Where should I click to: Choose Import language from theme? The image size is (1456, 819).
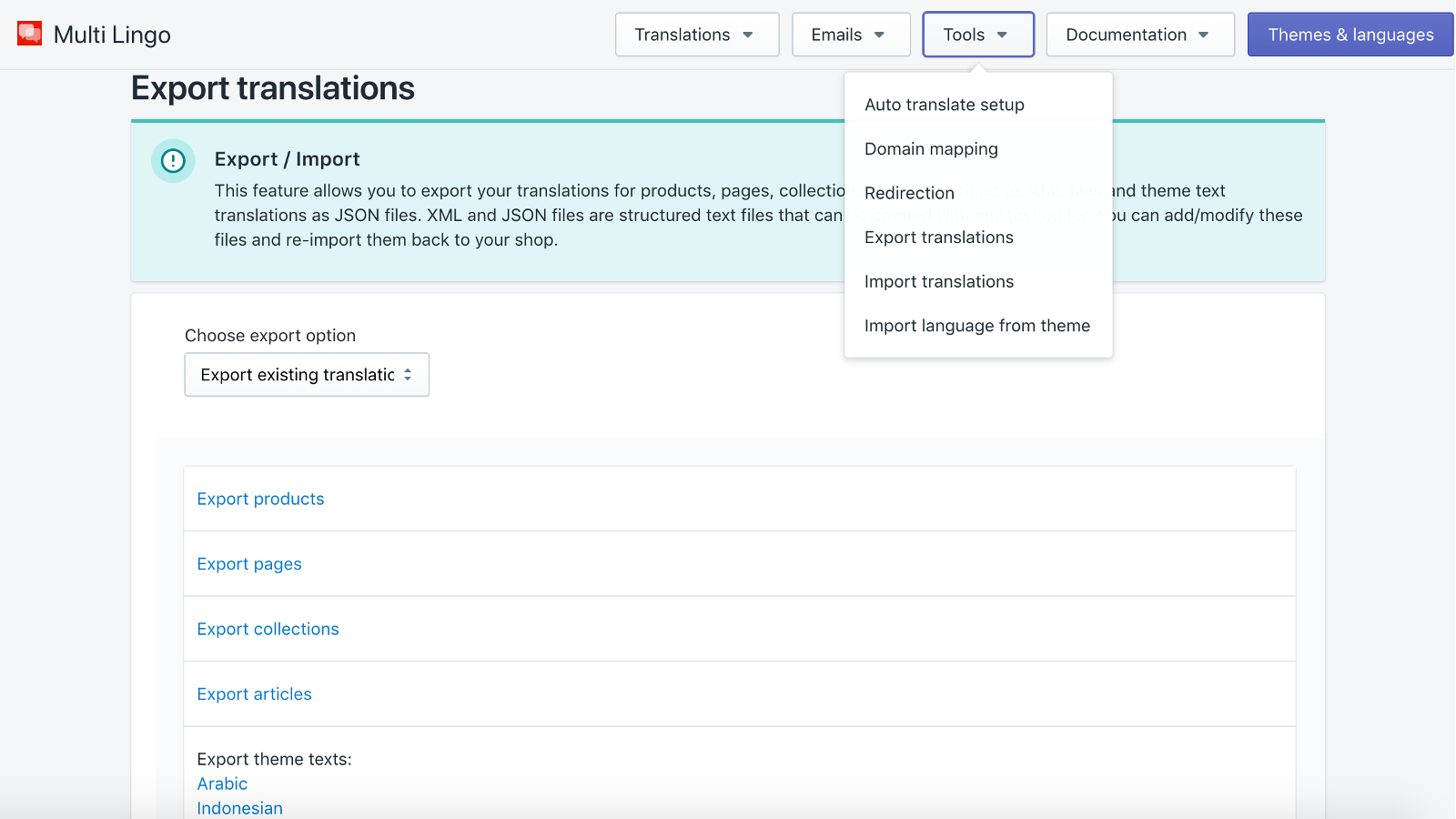977,325
